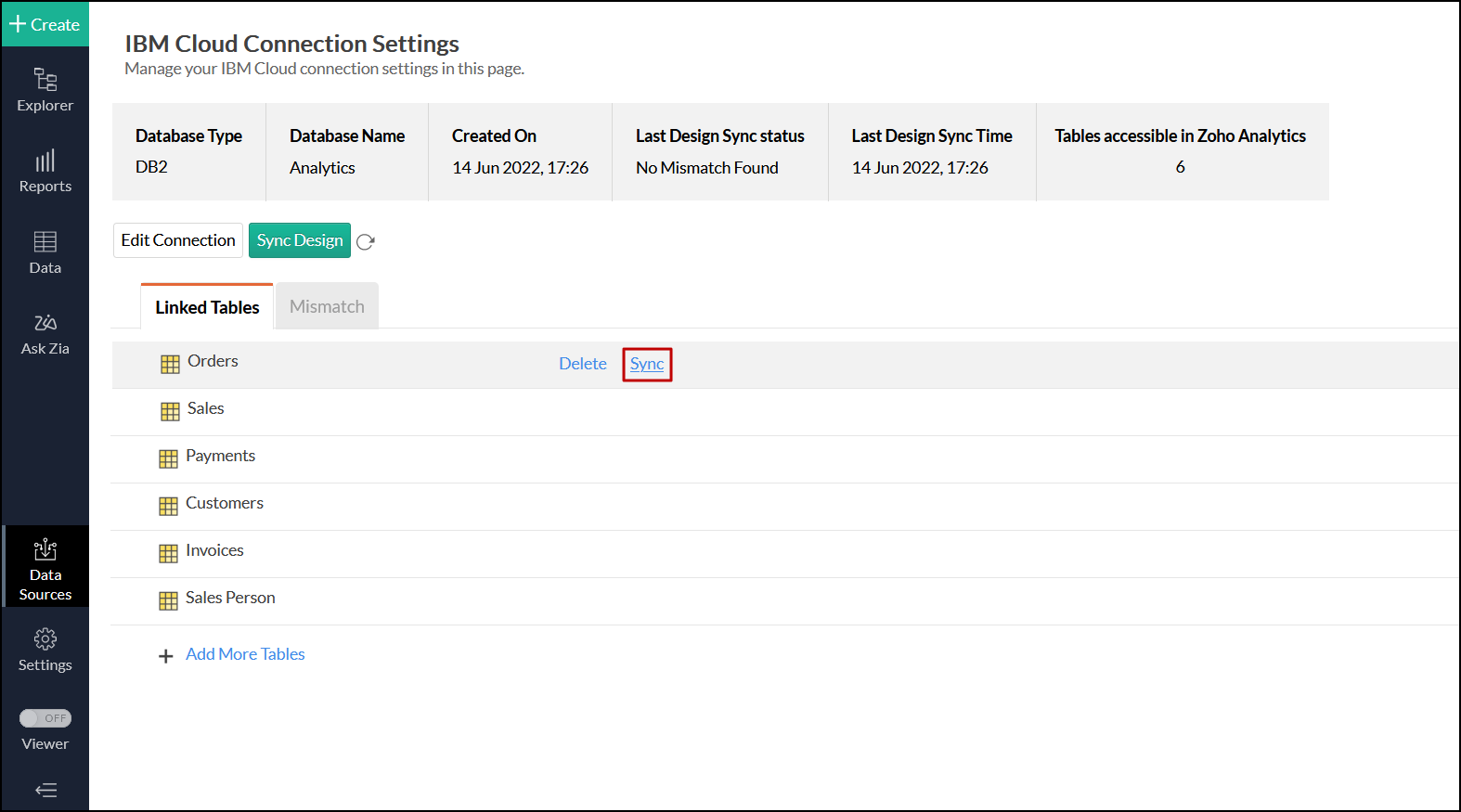1461x812 pixels.
Task: Click the Created On date value
Action: point(520,168)
